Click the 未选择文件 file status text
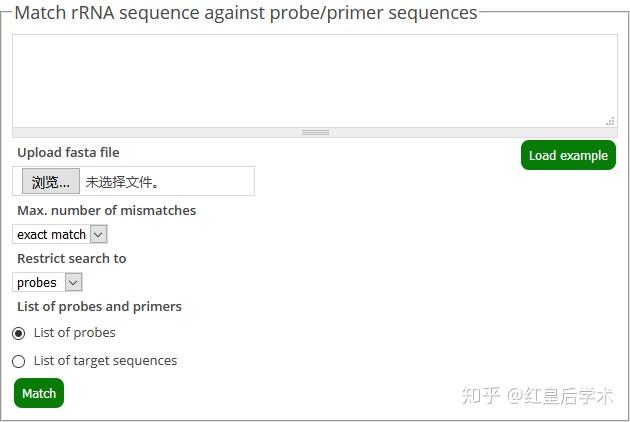Image resolution: width=630 pixels, height=422 pixels. (x=122, y=182)
